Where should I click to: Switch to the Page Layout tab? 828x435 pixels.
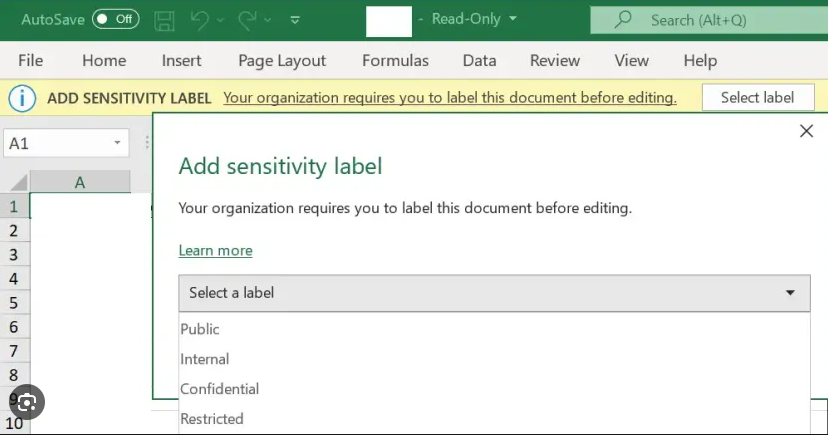click(282, 61)
